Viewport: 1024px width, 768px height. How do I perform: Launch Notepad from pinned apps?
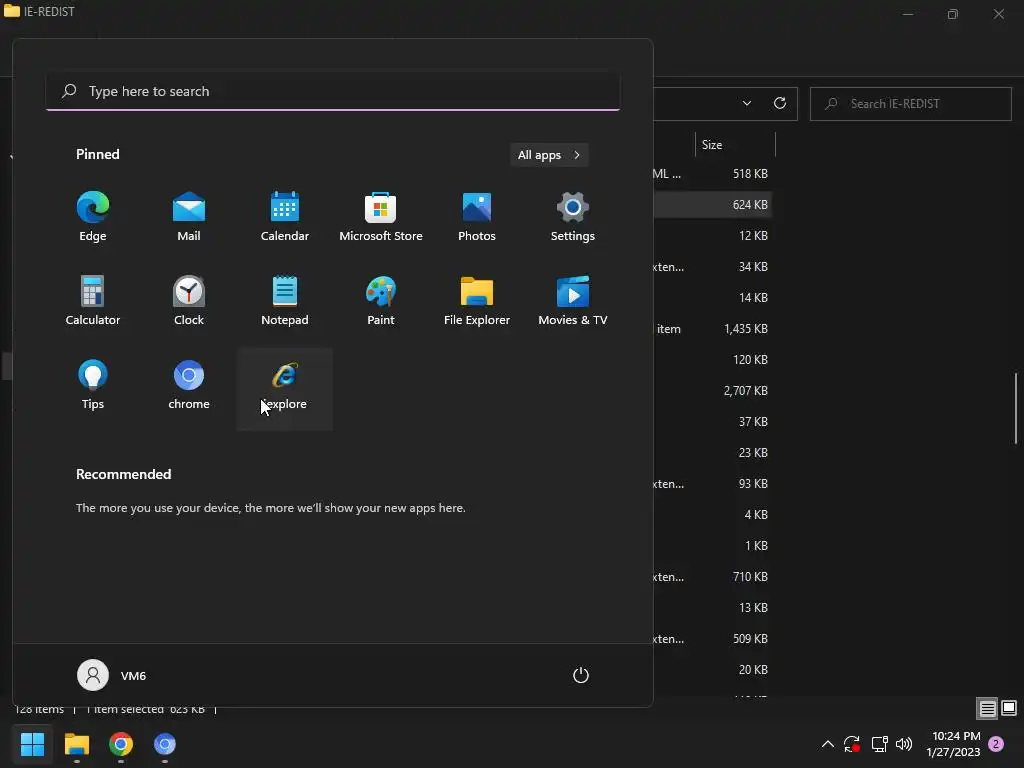(285, 301)
